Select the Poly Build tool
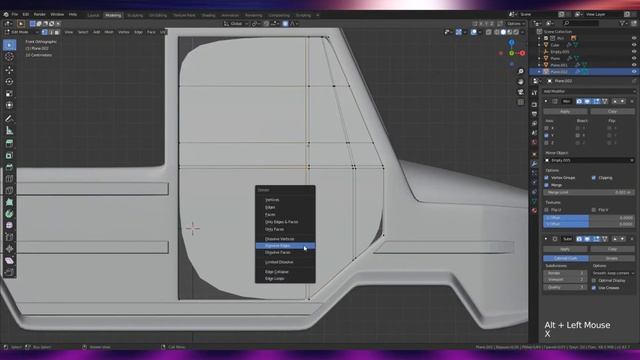 click(x=9, y=202)
